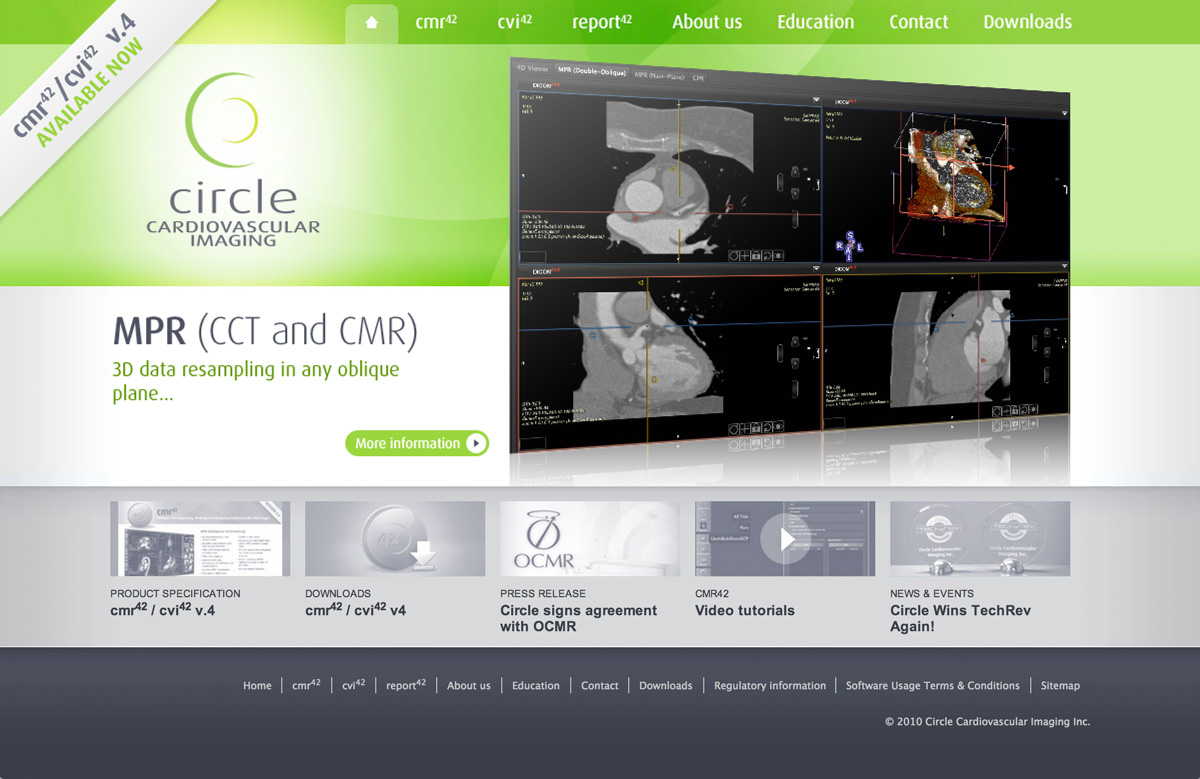1200x779 pixels.
Task: Click 'cmr42 / cvi42 v.4' under Product Specification
Action: [x=163, y=609]
